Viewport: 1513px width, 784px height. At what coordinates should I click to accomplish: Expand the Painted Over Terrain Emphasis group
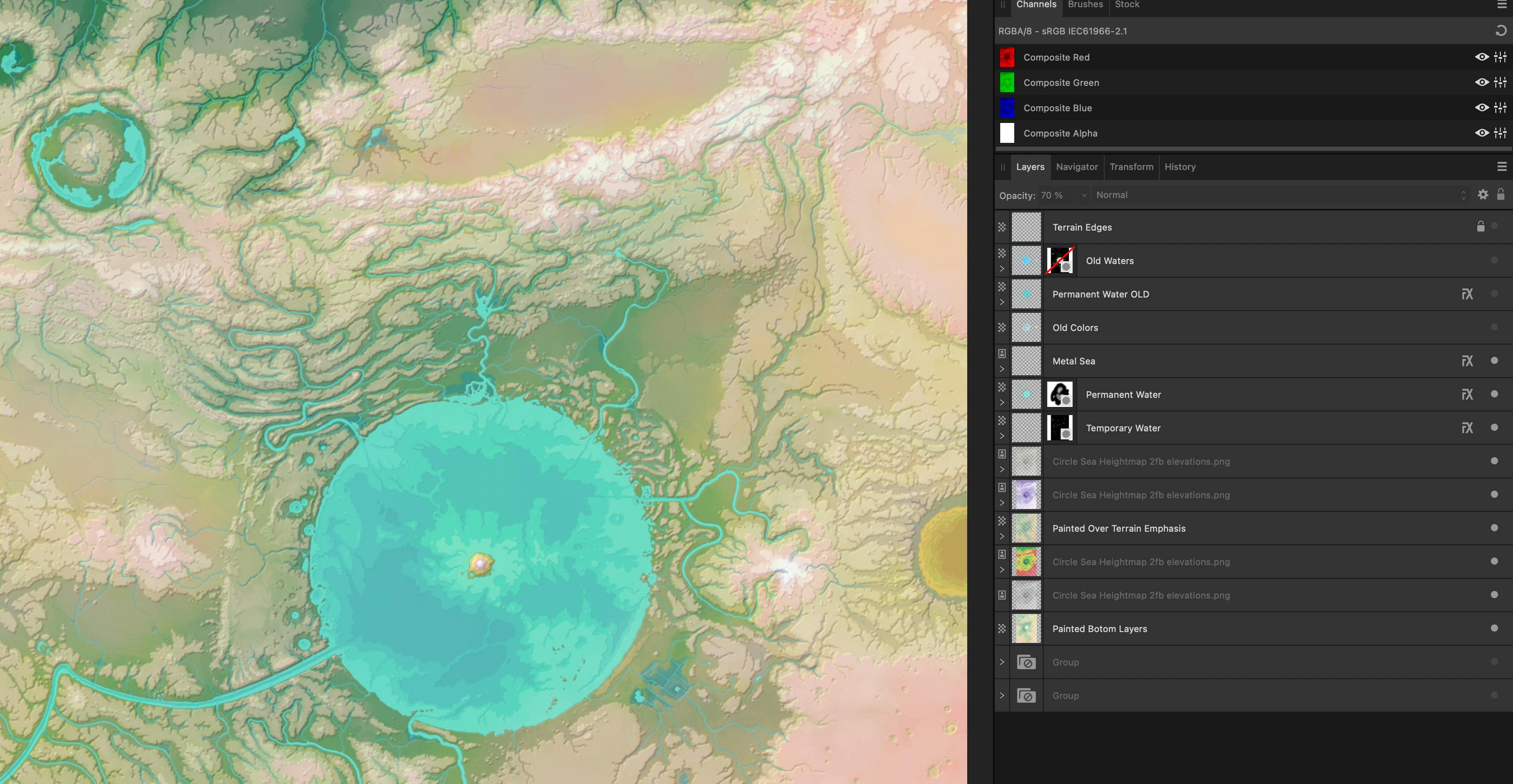[x=1002, y=536]
